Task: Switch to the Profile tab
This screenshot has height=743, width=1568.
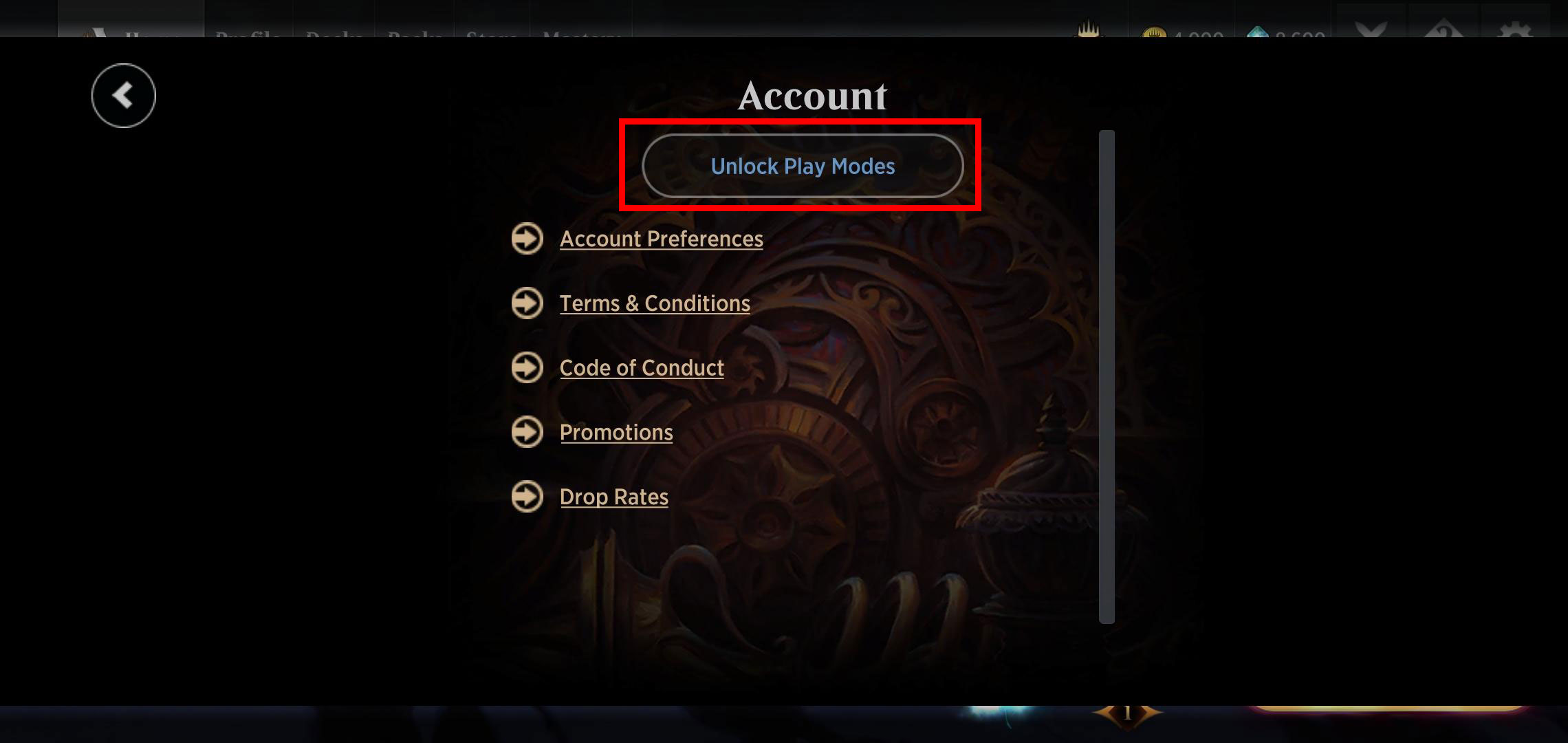Action: tap(248, 34)
